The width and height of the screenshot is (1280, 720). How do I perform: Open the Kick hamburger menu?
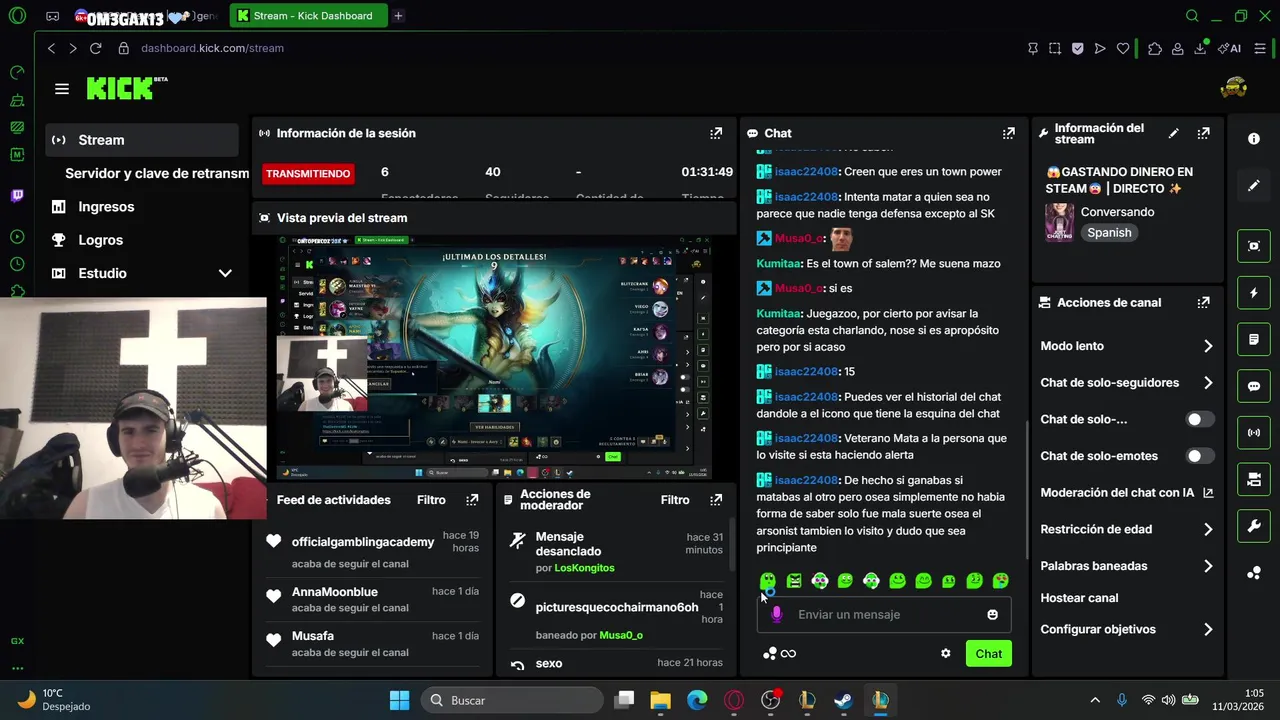[x=62, y=89]
